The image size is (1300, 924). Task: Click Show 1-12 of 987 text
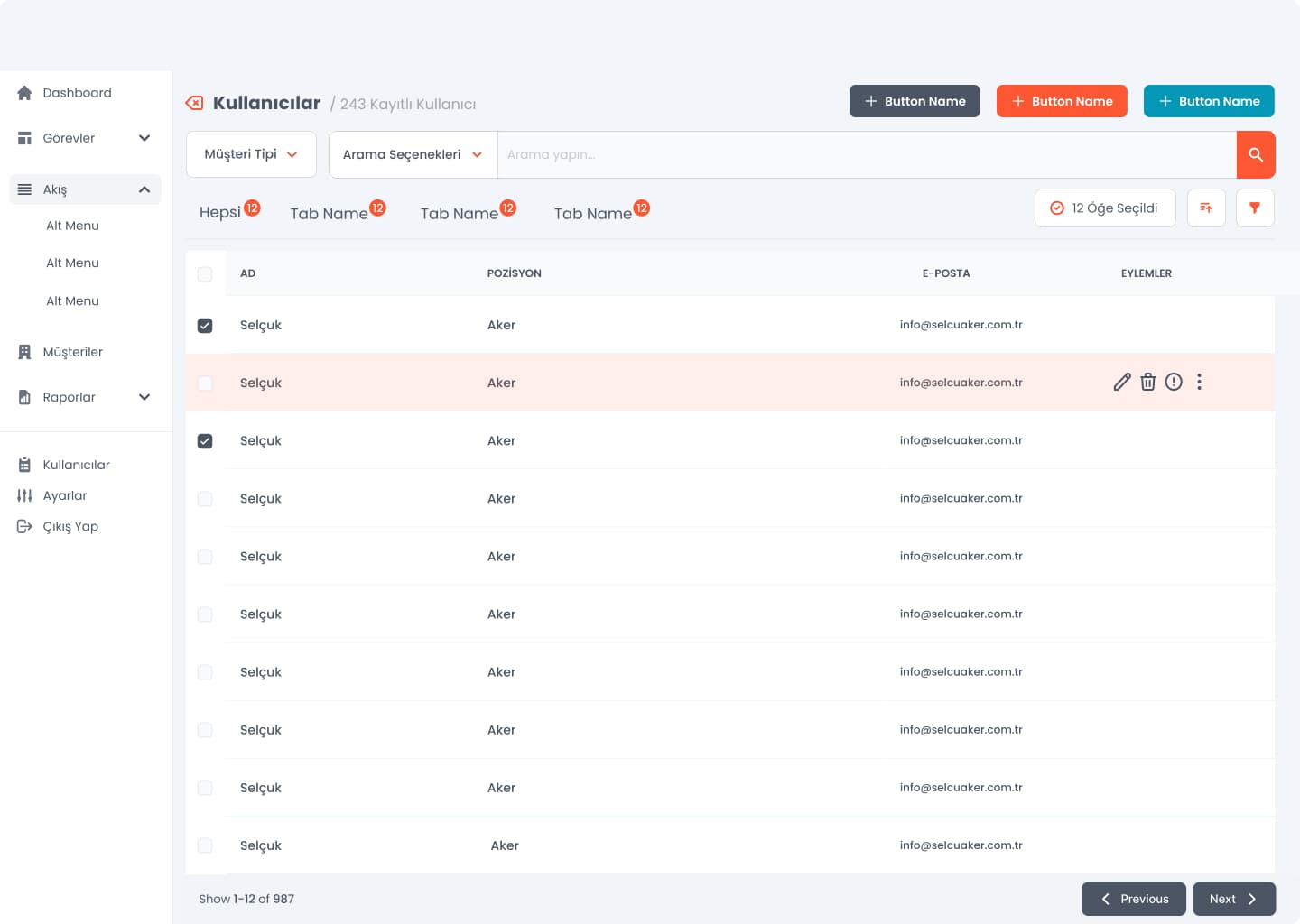pyautogui.click(x=246, y=899)
